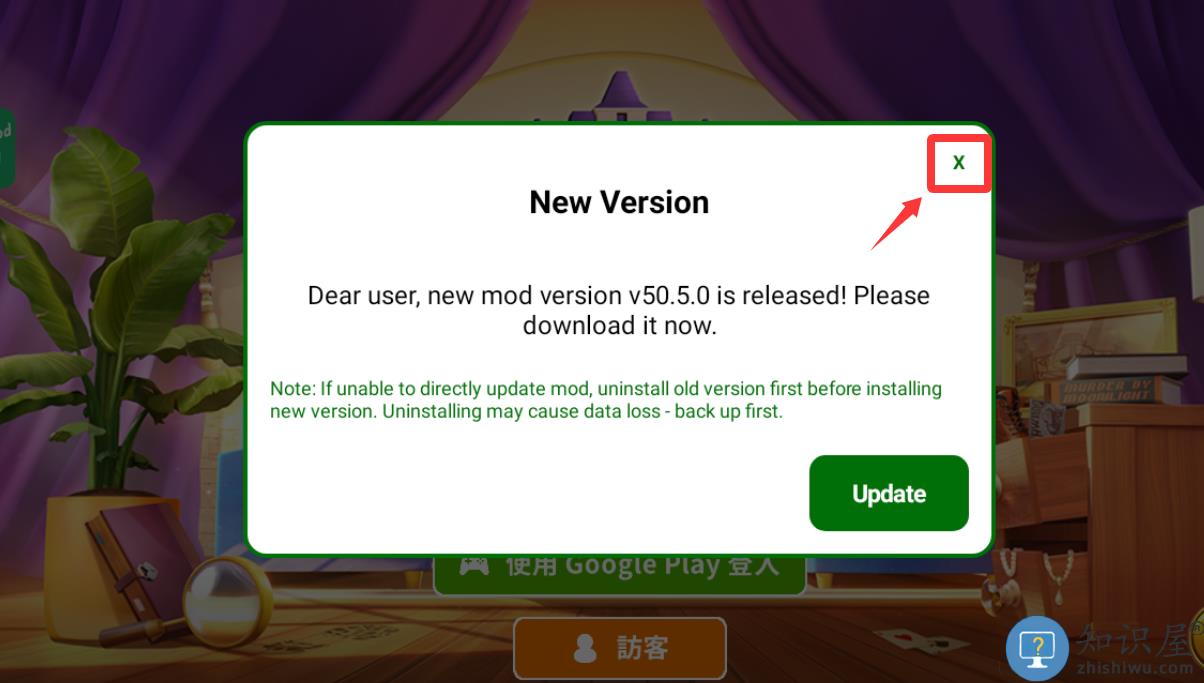Viewport: 1204px width, 683px height.
Task: Click the gamepad icon on Google Play button
Action: coord(473,566)
